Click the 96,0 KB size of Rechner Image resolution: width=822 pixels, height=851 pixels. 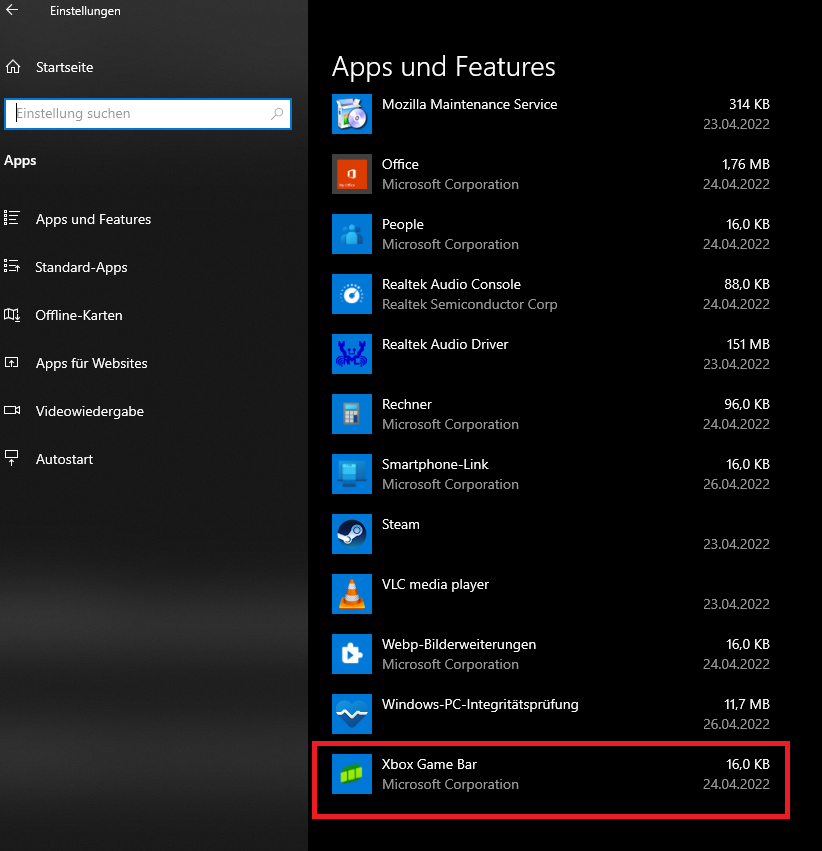[747, 404]
